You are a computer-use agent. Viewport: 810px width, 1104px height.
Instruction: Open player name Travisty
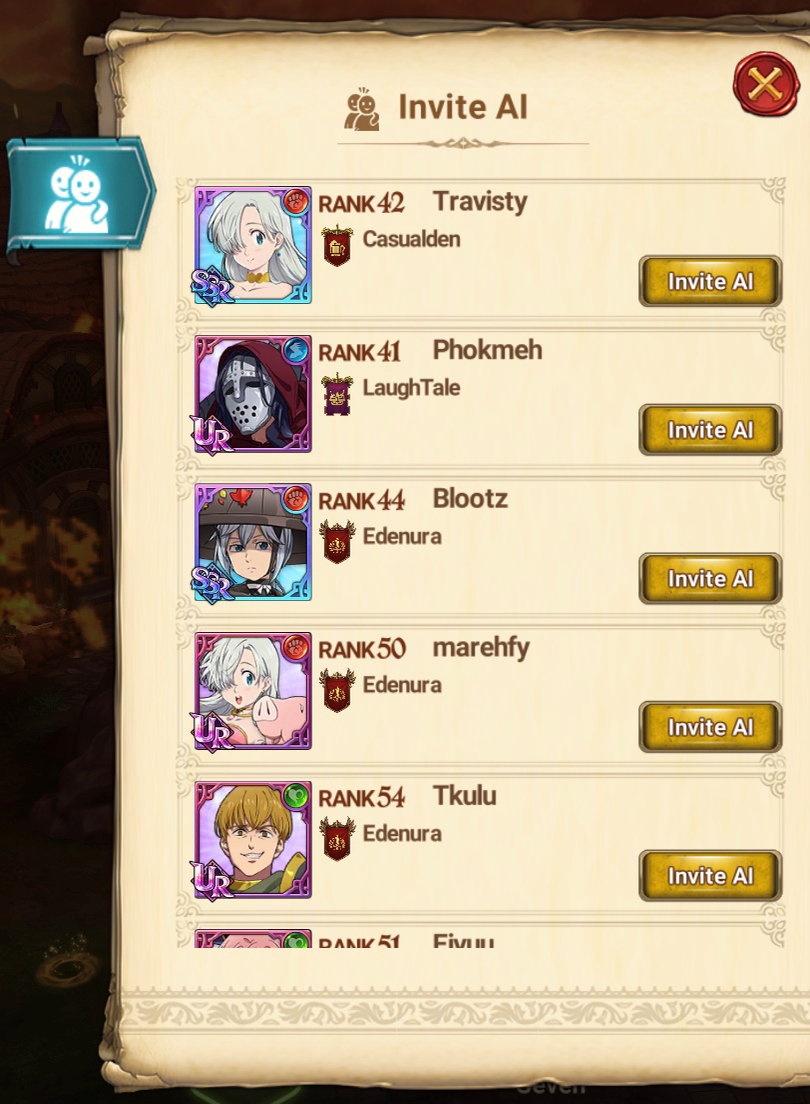(480, 202)
